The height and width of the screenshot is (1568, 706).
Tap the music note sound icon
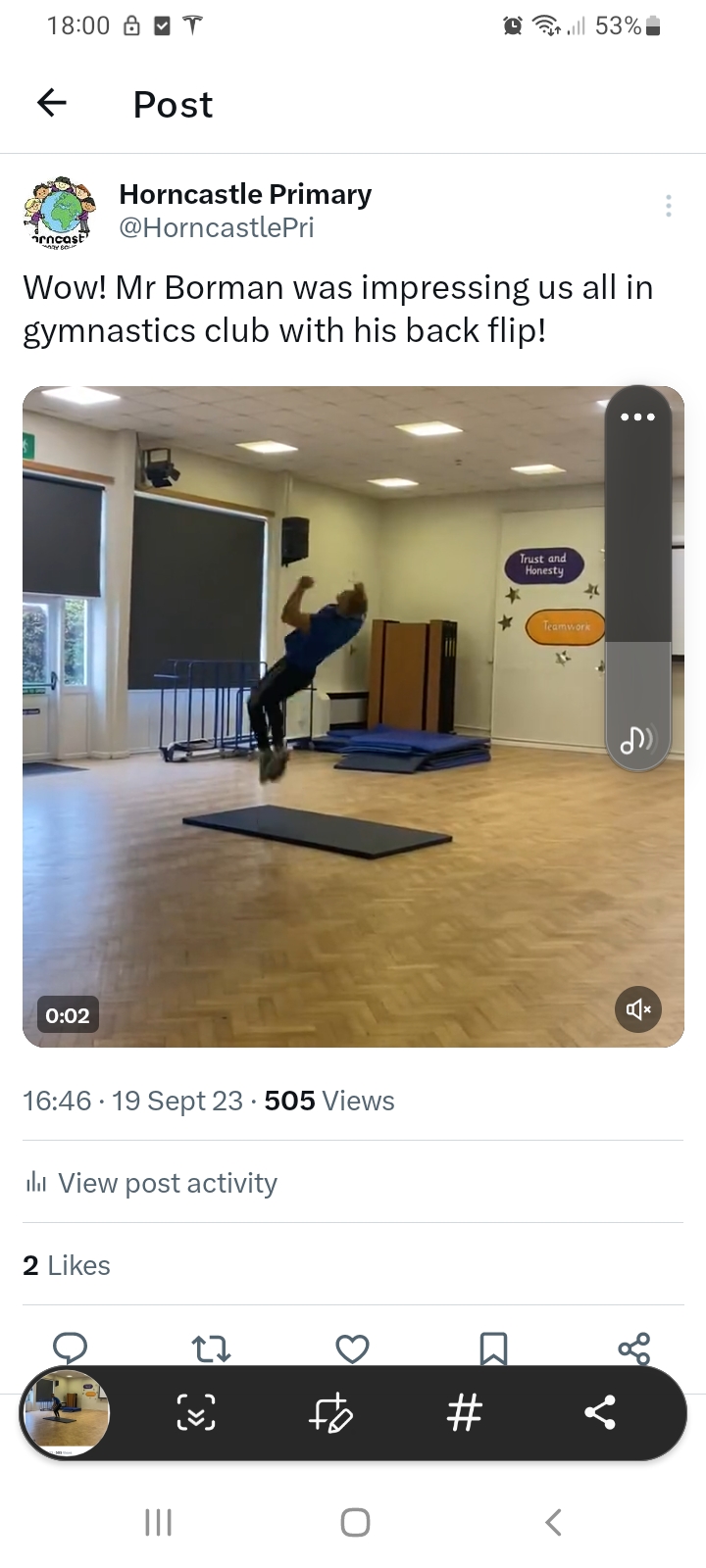[x=637, y=739]
